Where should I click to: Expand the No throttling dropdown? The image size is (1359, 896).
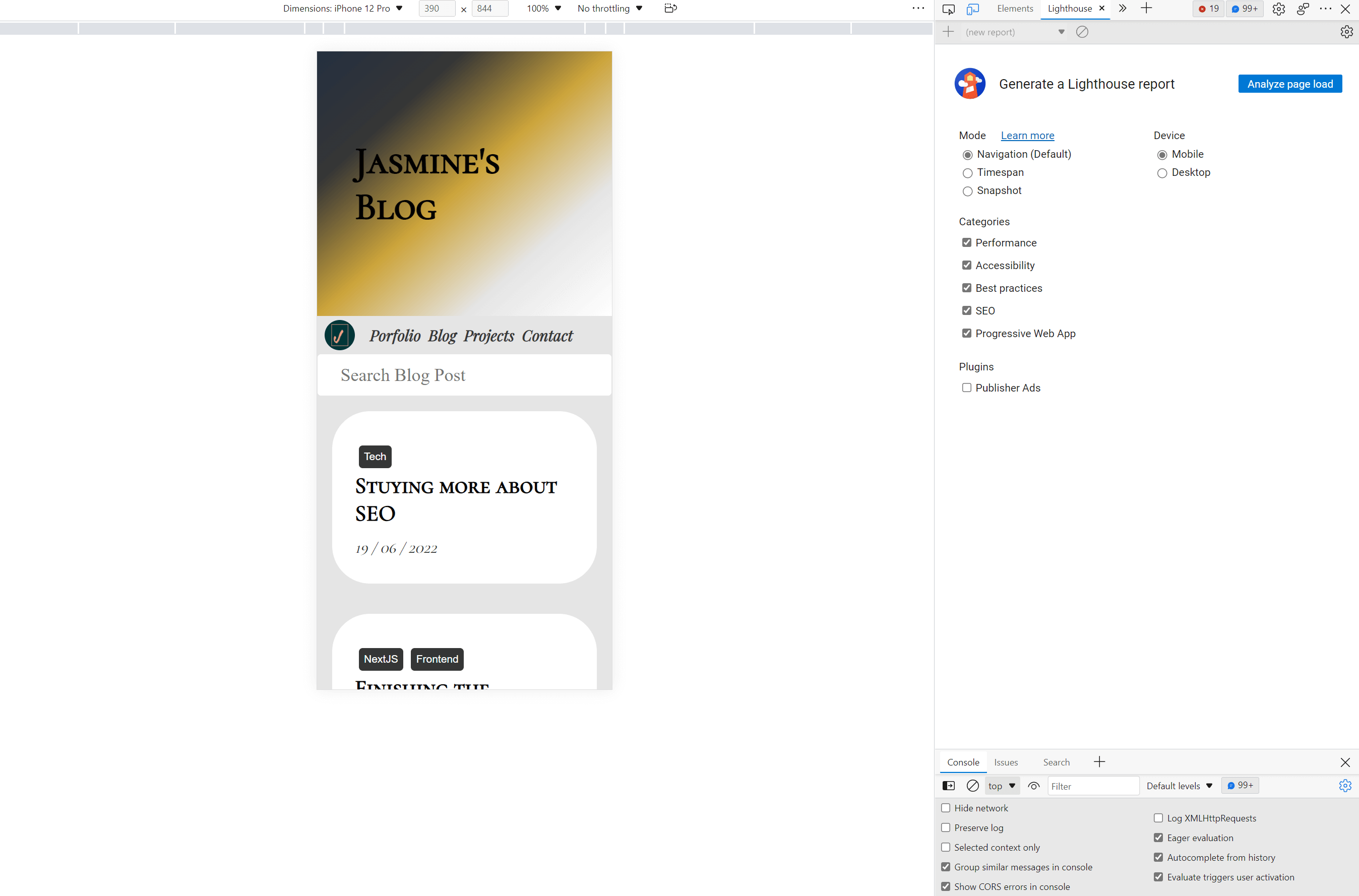pyautogui.click(x=610, y=9)
